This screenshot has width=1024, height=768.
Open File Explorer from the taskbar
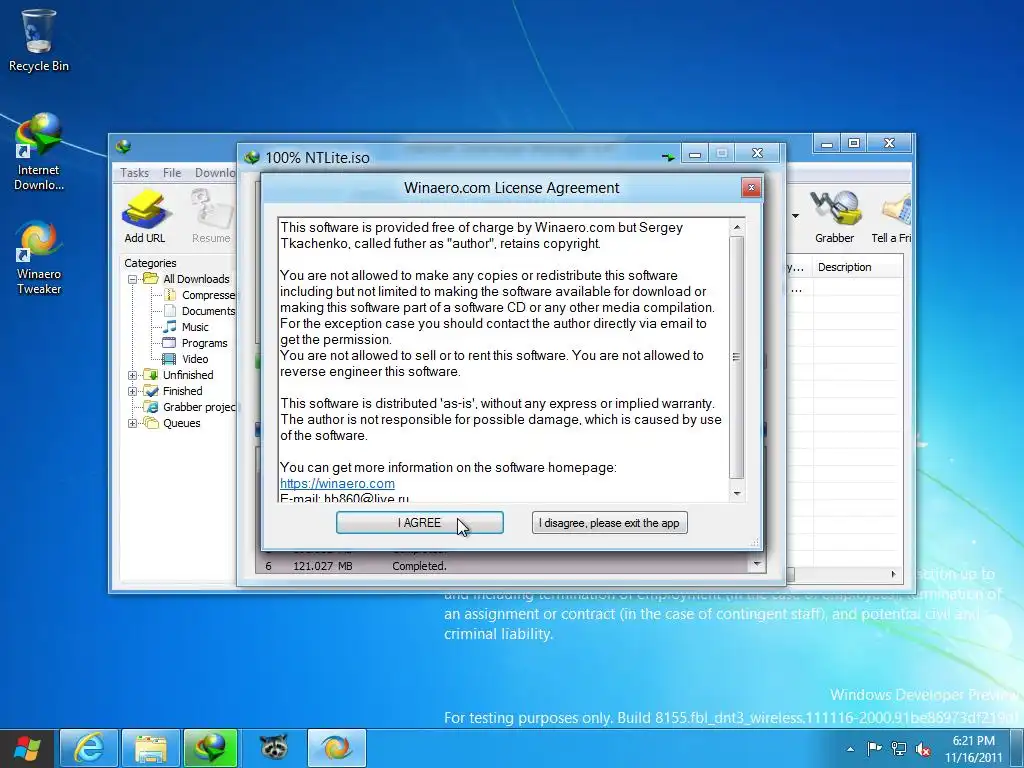point(151,748)
